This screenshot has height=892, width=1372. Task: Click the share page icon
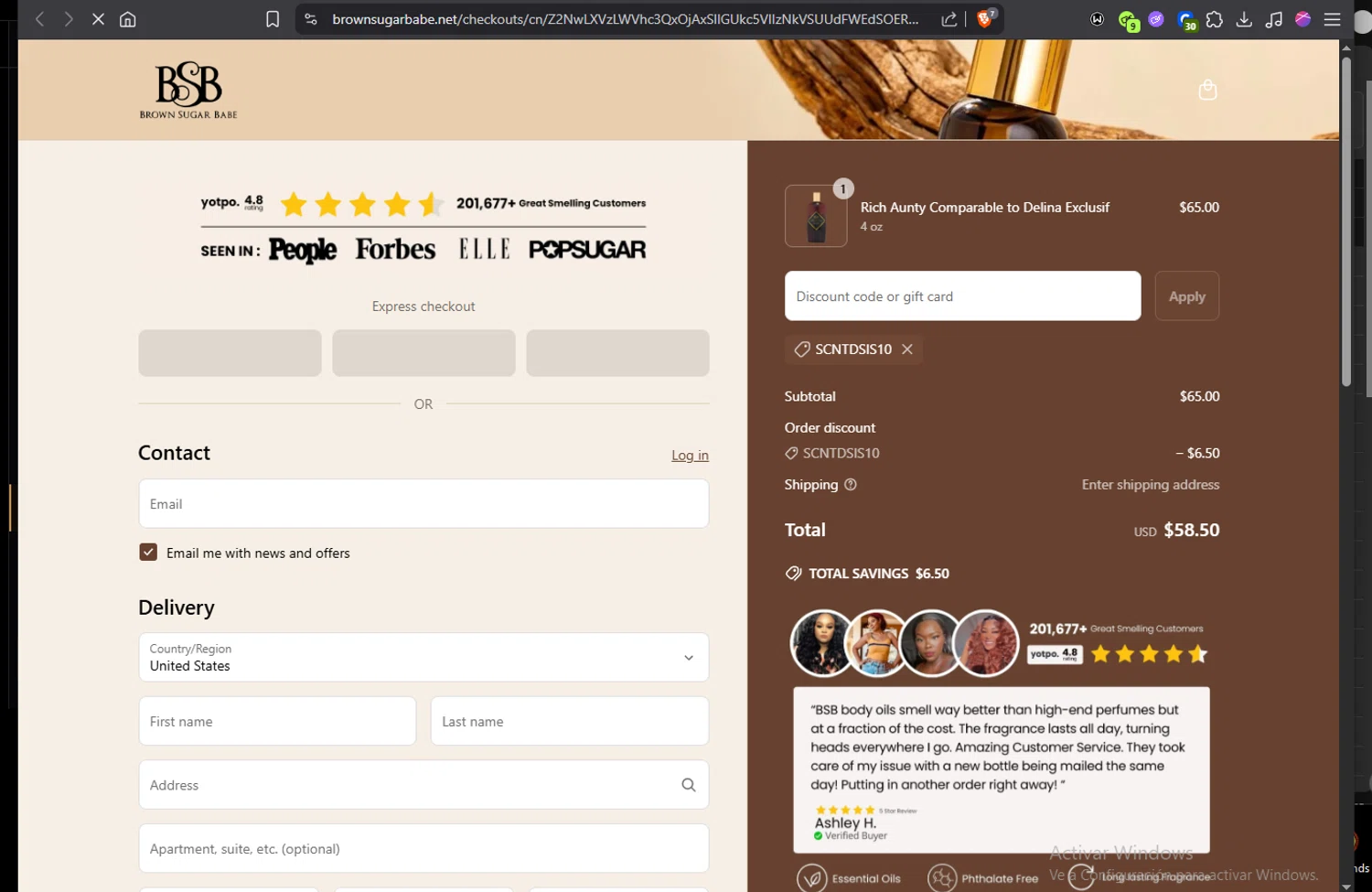tap(949, 19)
